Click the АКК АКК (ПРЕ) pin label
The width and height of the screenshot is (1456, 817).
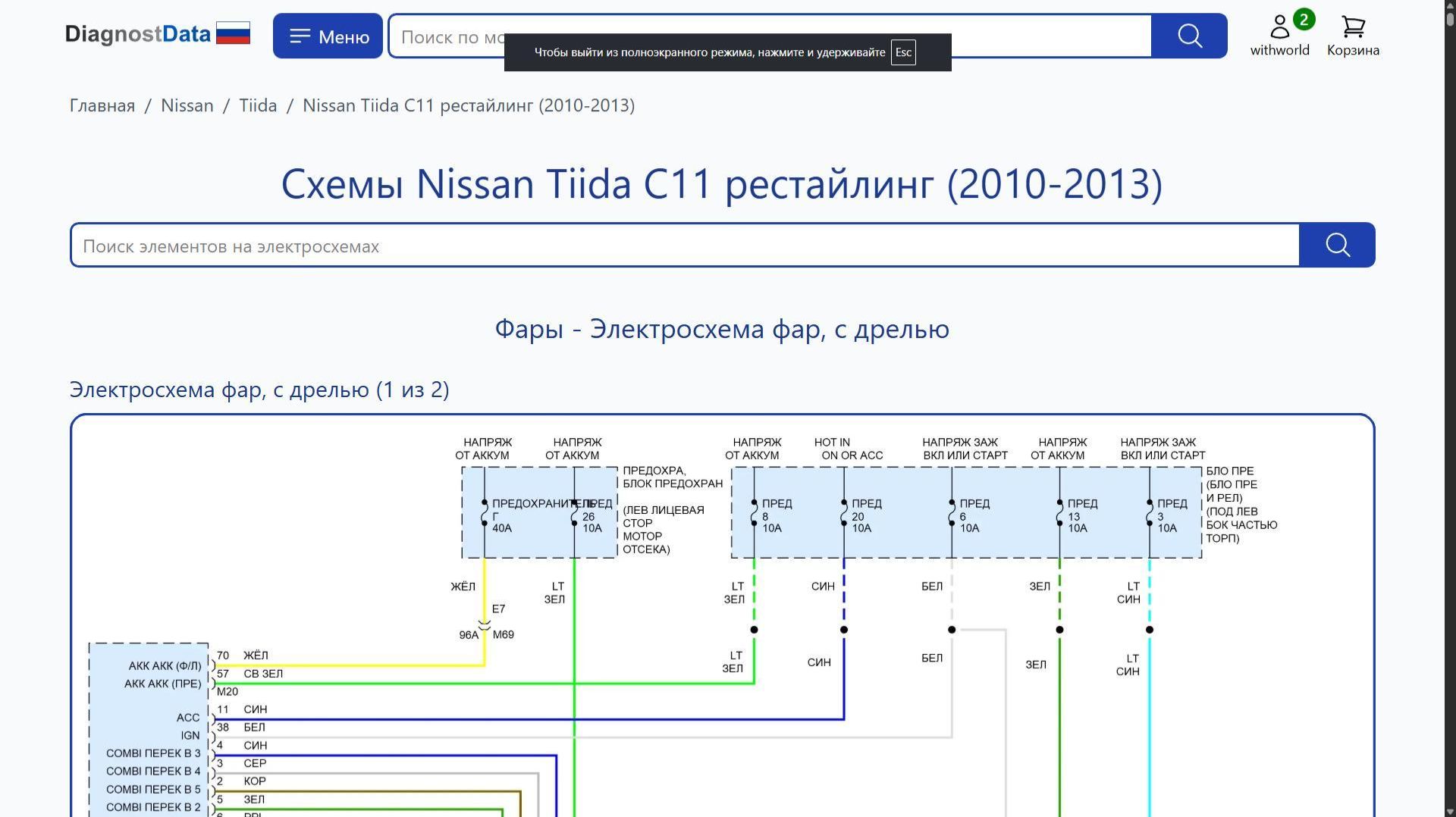pyautogui.click(x=162, y=684)
